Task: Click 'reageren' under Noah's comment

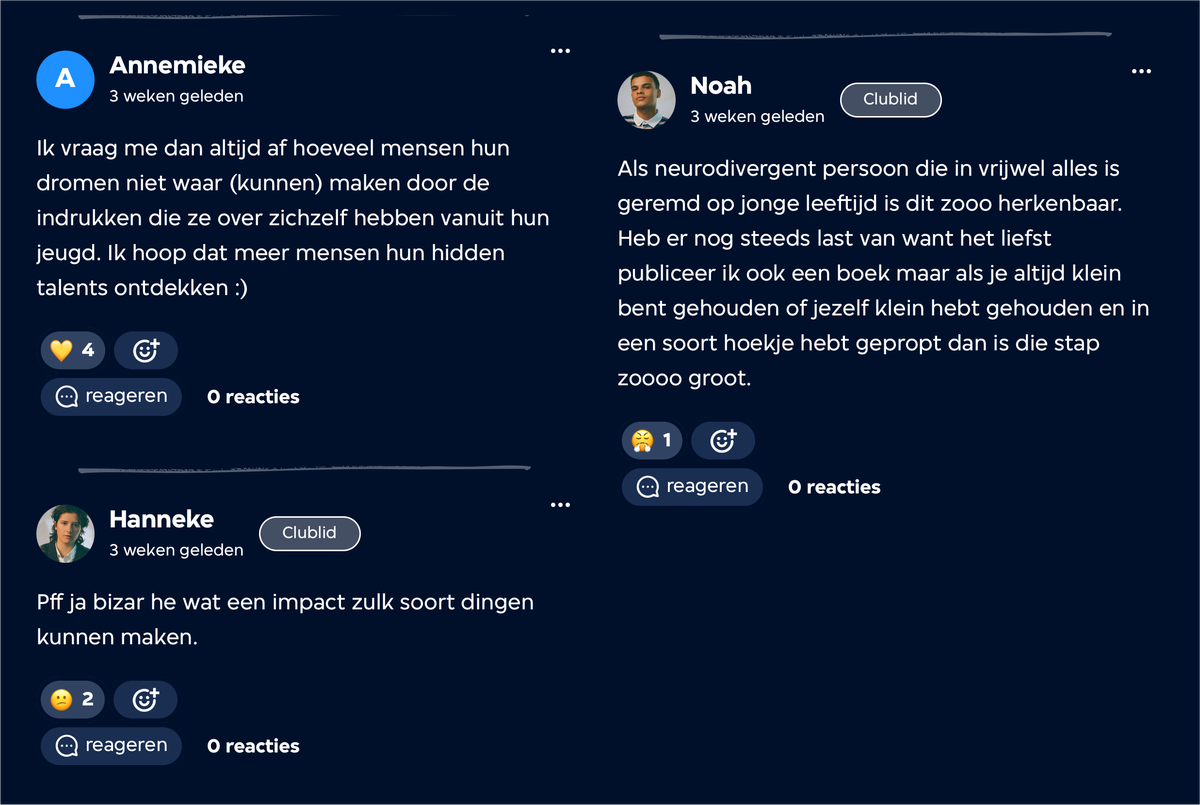Action: click(692, 486)
